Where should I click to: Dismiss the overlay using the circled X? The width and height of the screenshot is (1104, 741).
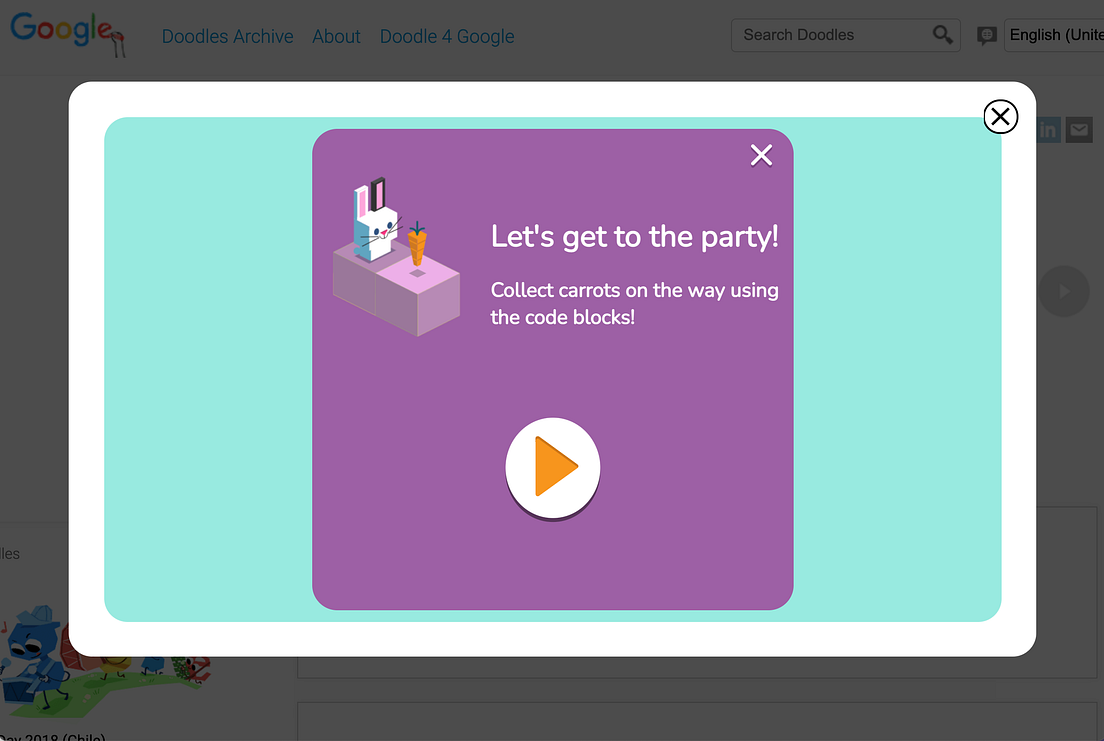(1001, 117)
